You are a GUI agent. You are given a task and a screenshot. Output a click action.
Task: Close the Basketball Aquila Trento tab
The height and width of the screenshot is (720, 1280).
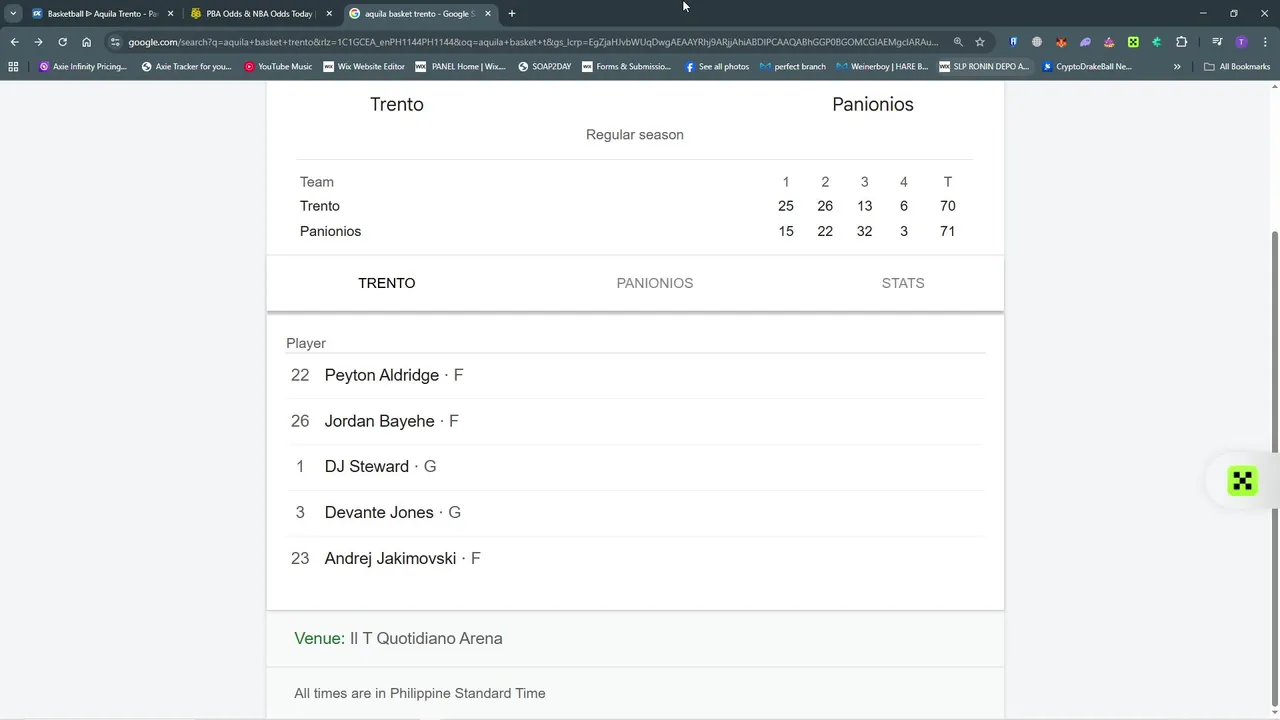tap(170, 14)
